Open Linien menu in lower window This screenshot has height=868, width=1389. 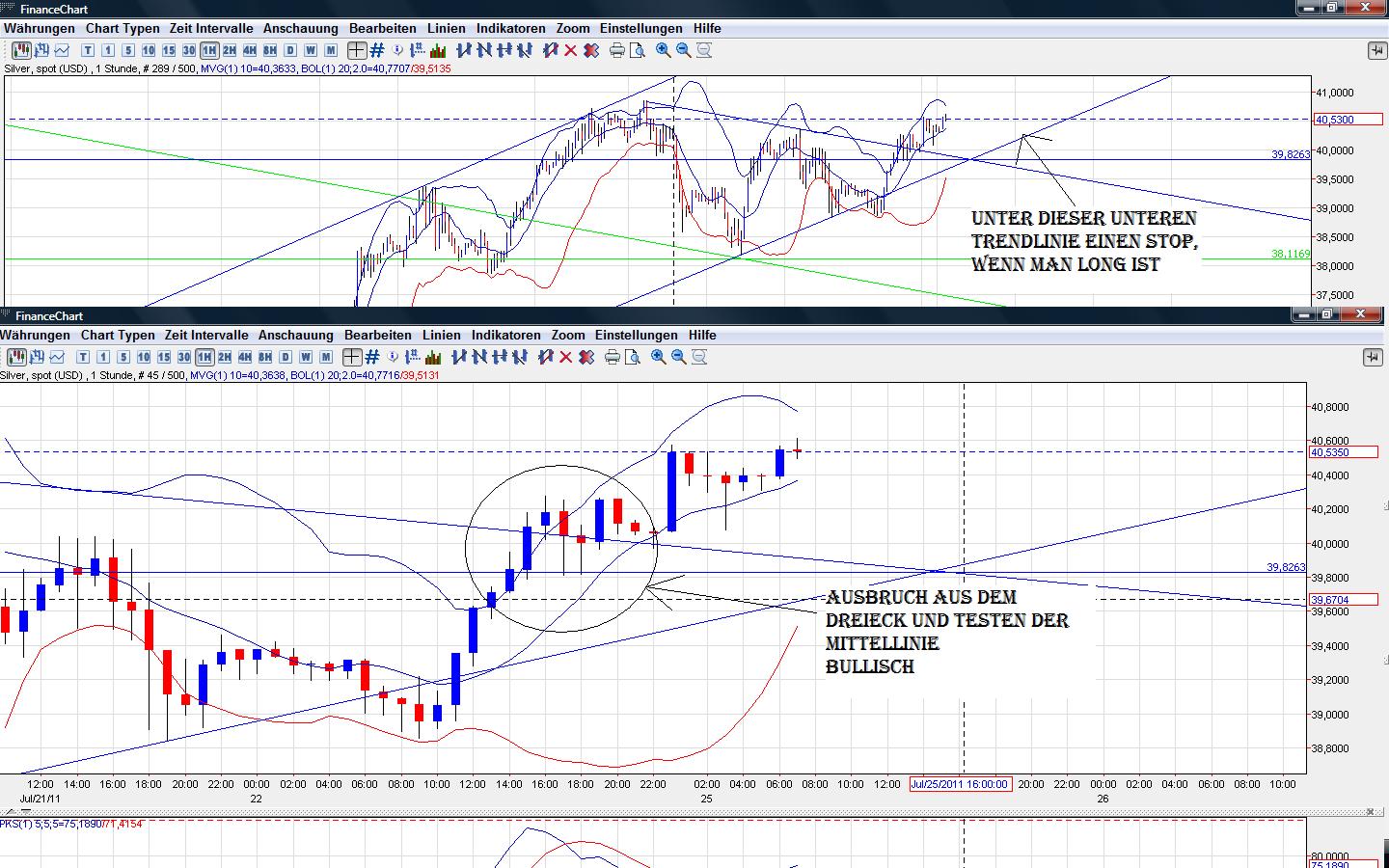[x=442, y=336]
